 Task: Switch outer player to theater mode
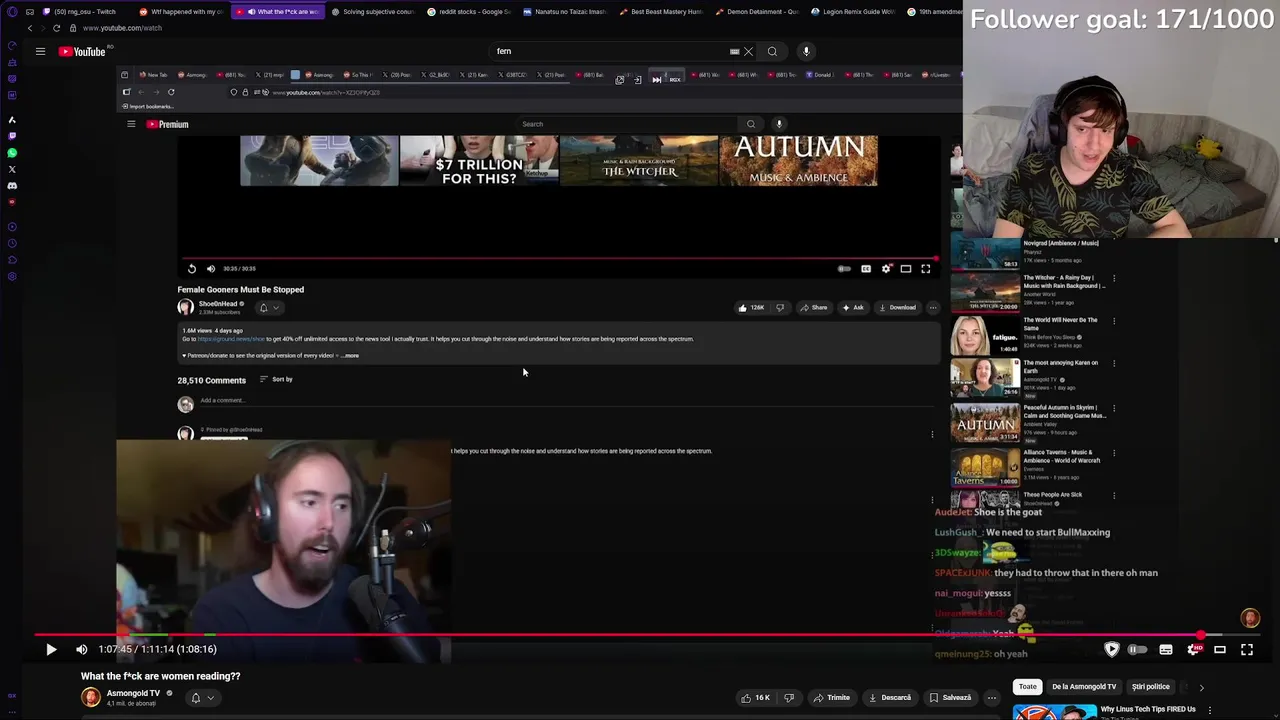click(x=1220, y=650)
